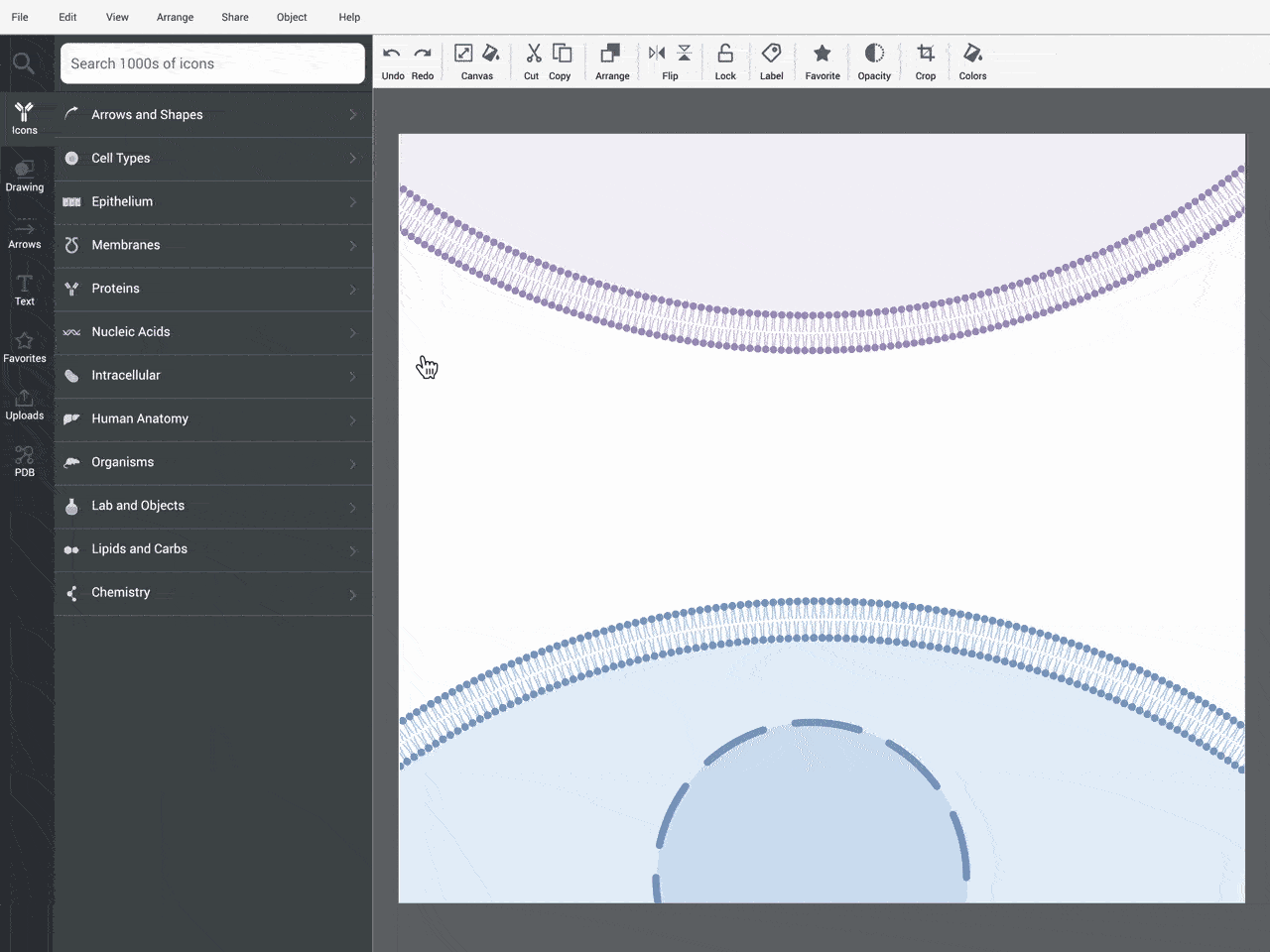Select the Text tool in sidebar

pyautogui.click(x=25, y=290)
